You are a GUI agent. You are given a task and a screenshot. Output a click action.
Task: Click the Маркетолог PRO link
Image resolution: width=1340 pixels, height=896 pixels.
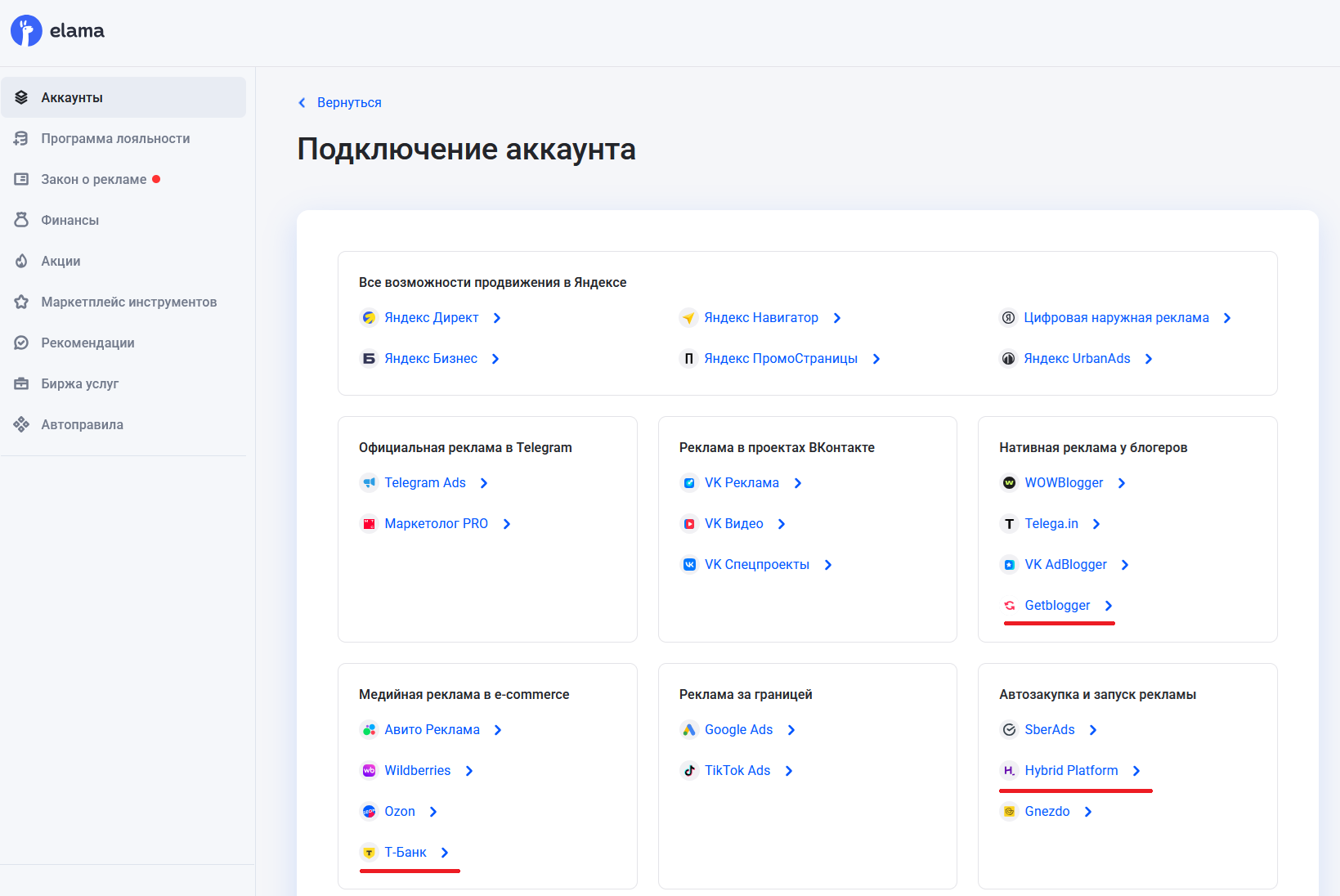click(436, 524)
